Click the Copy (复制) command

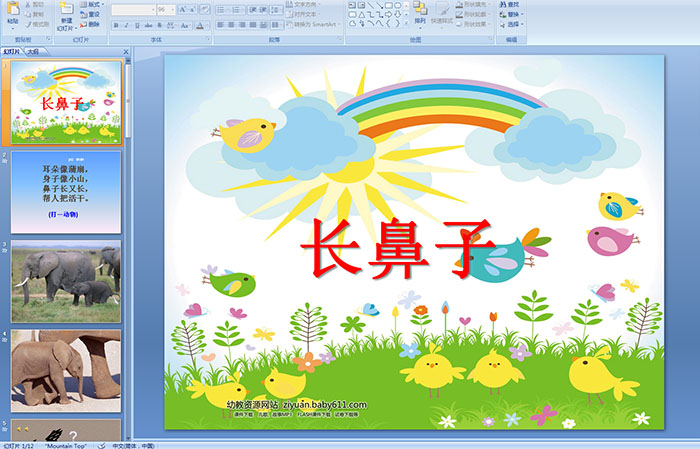pyautogui.click(x=34, y=14)
